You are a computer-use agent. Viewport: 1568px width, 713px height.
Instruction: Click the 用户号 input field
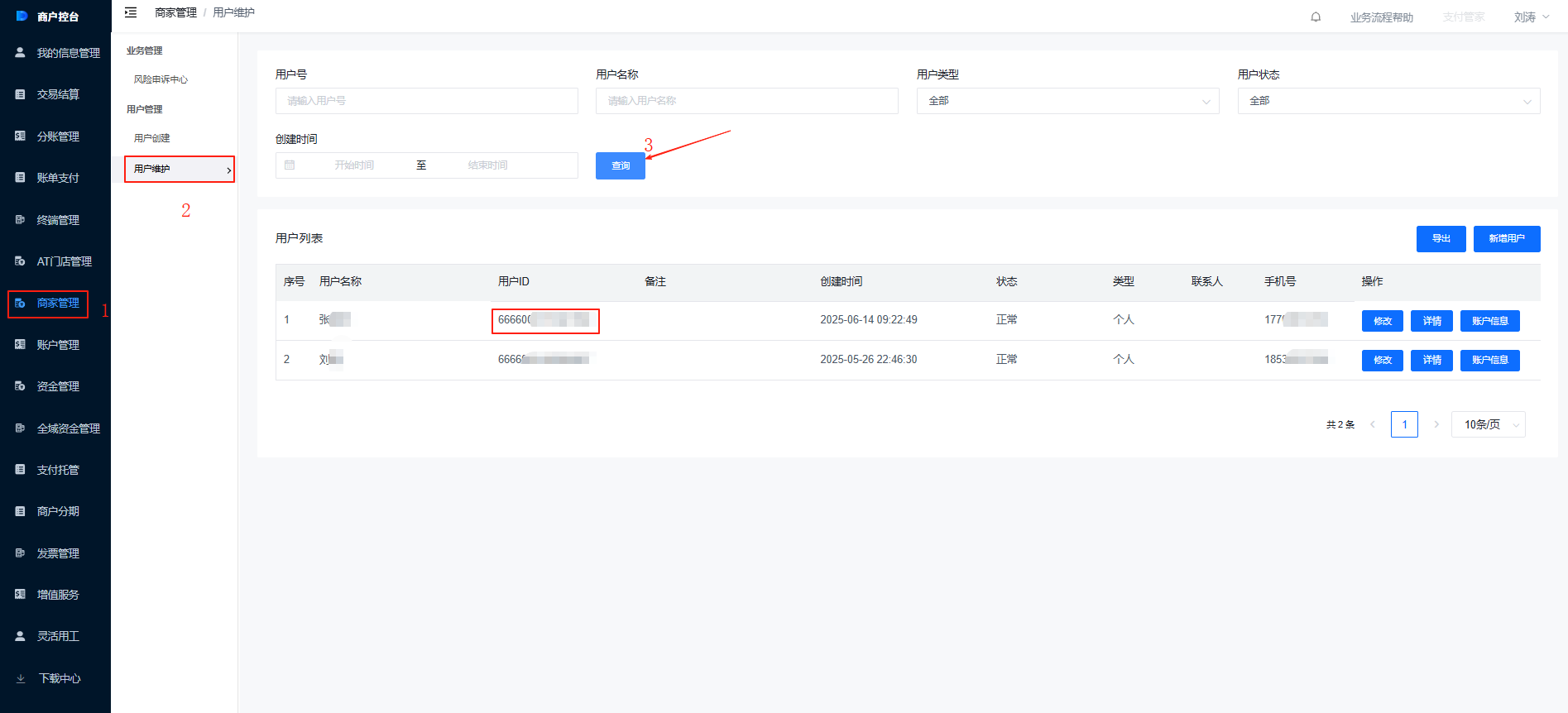click(426, 101)
